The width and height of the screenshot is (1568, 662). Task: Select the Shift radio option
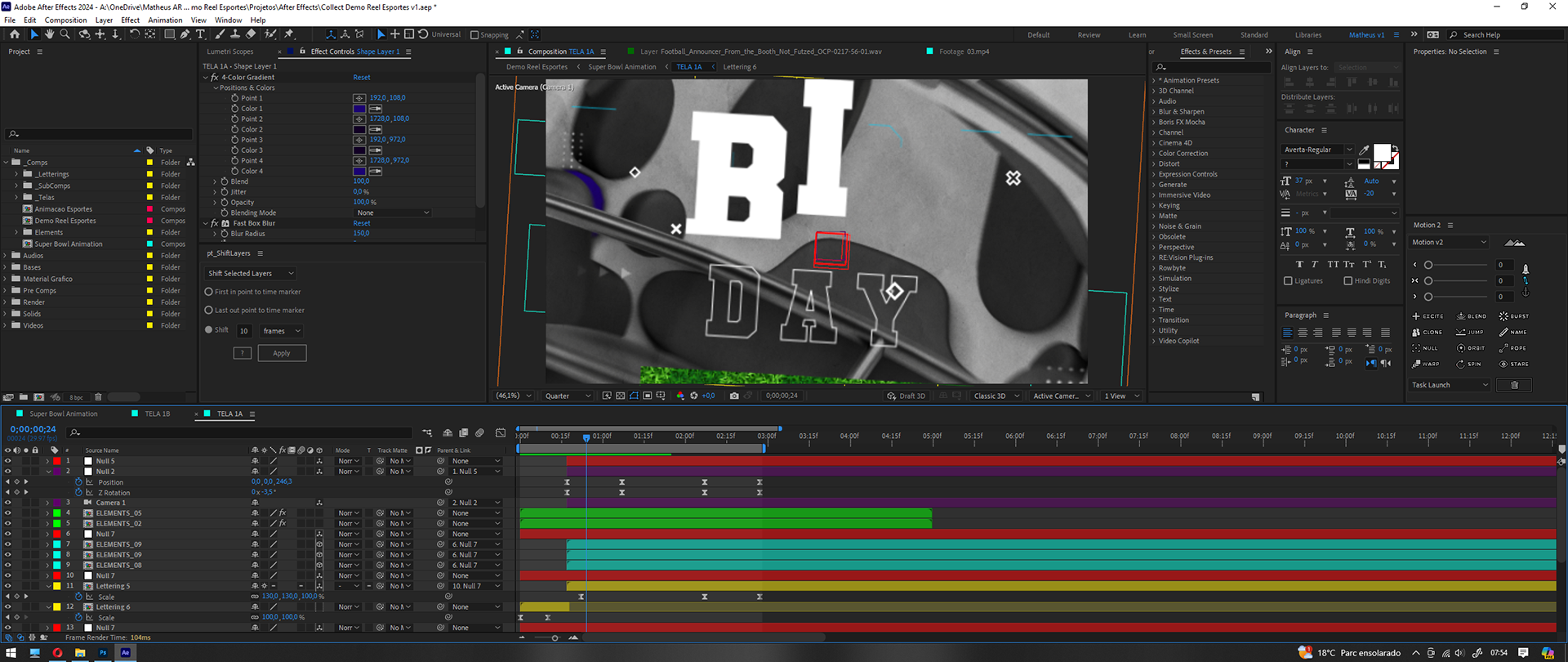pos(209,330)
